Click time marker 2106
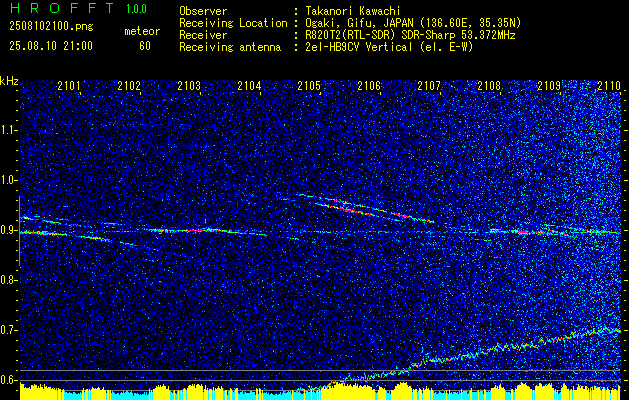 click(x=369, y=85)
